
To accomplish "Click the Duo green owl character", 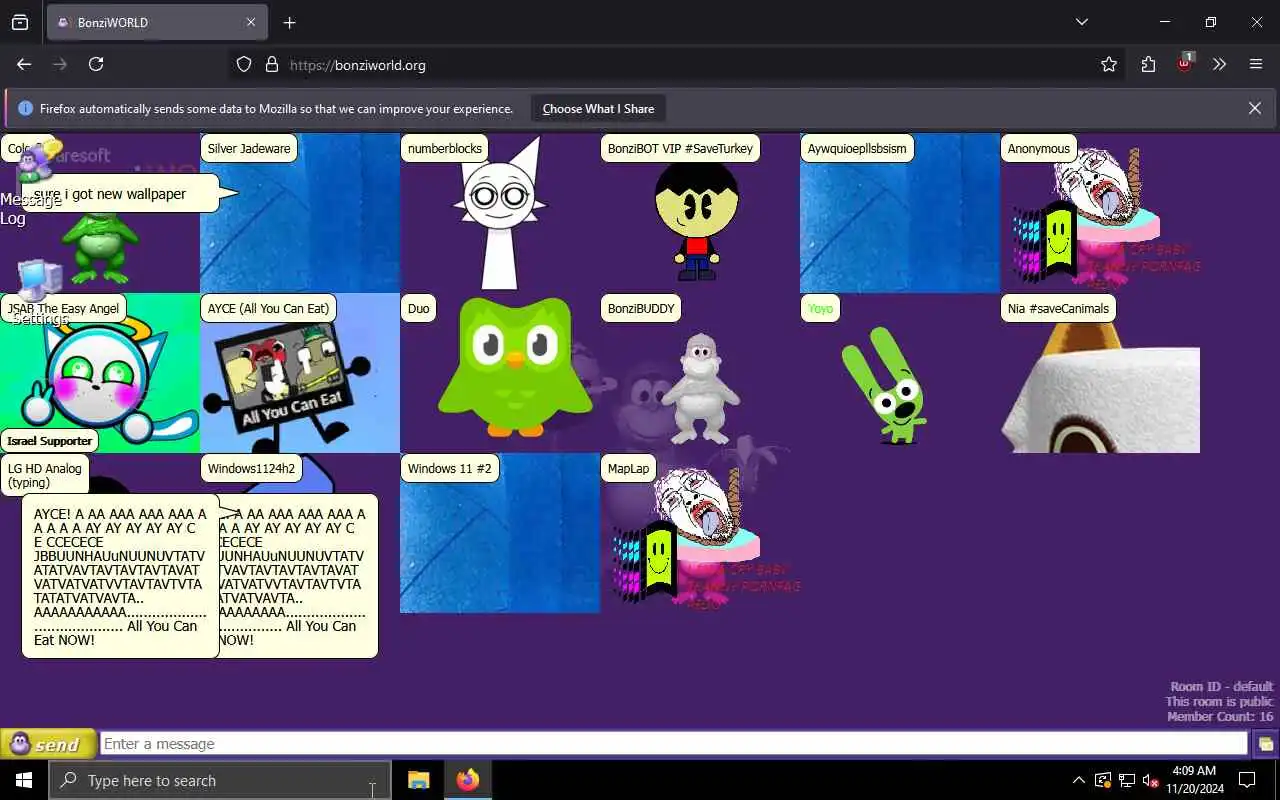I will tap(514, 368).
